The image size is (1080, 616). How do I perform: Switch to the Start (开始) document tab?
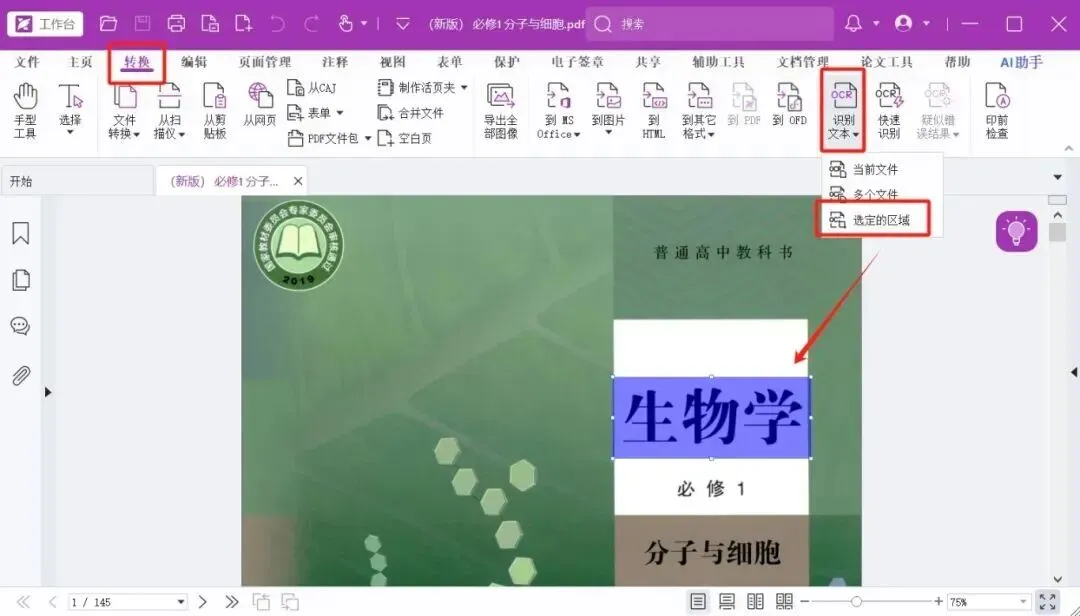pyautogui.click(x=76, y=181)
